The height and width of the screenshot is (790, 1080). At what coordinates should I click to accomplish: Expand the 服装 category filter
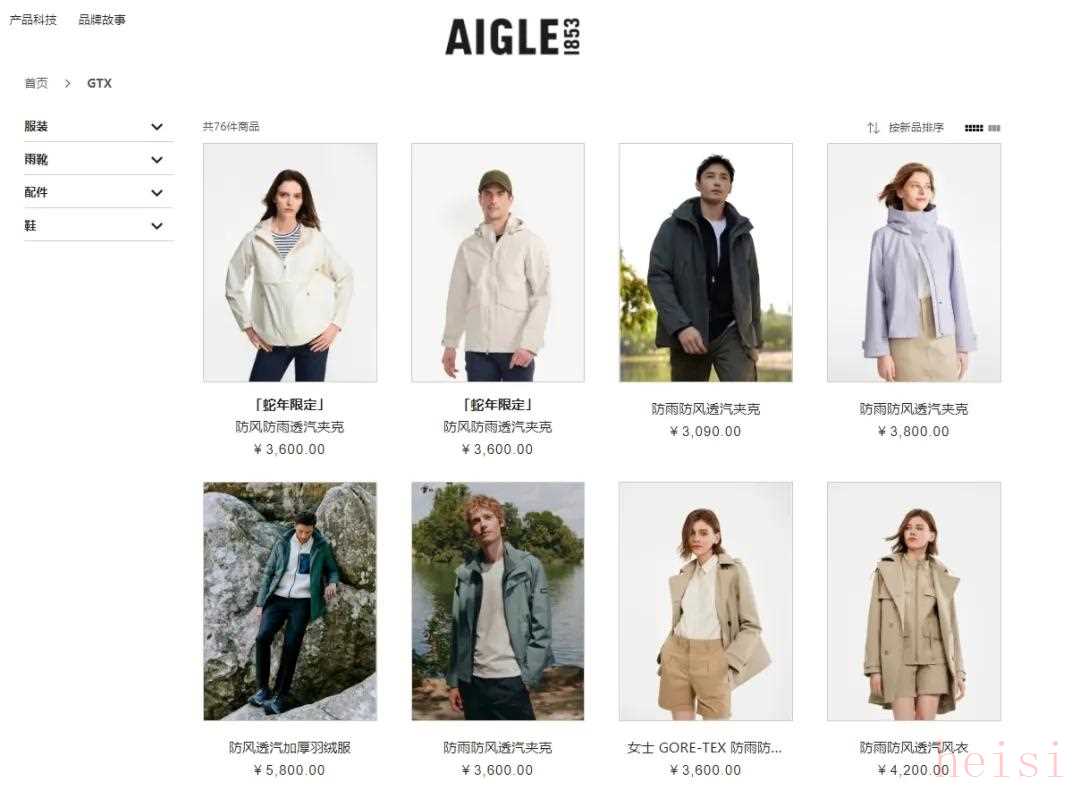pyautogui.click(x=98, y=126)
